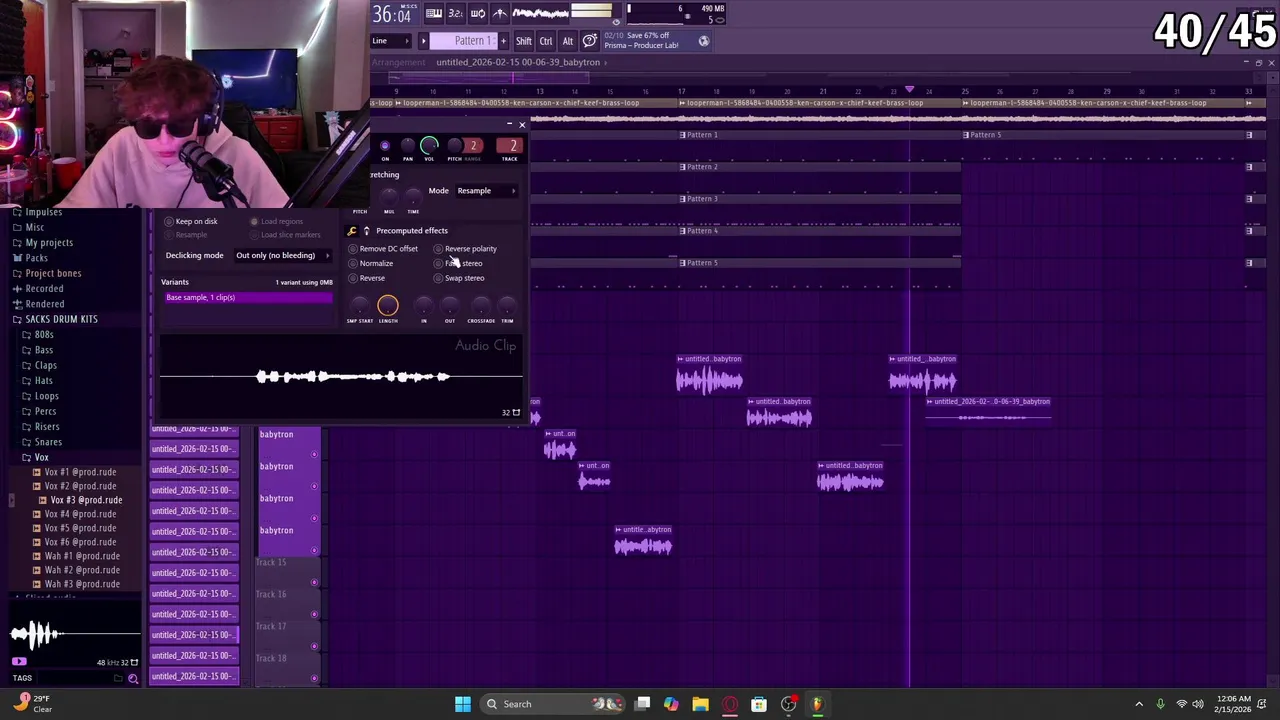The image size is (1280, 720).
Task: Toggle the loop recording icon in the toolbar
Action: [478, 13]
